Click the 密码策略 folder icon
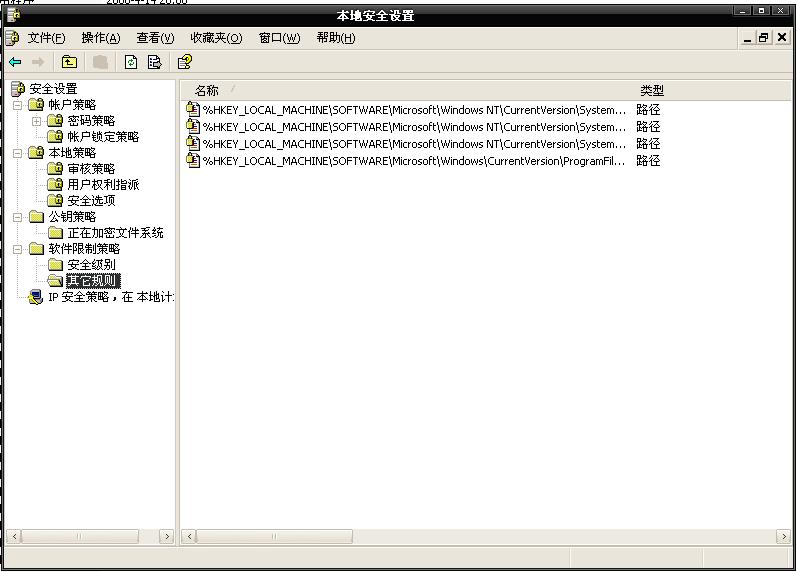 [55, 121]
